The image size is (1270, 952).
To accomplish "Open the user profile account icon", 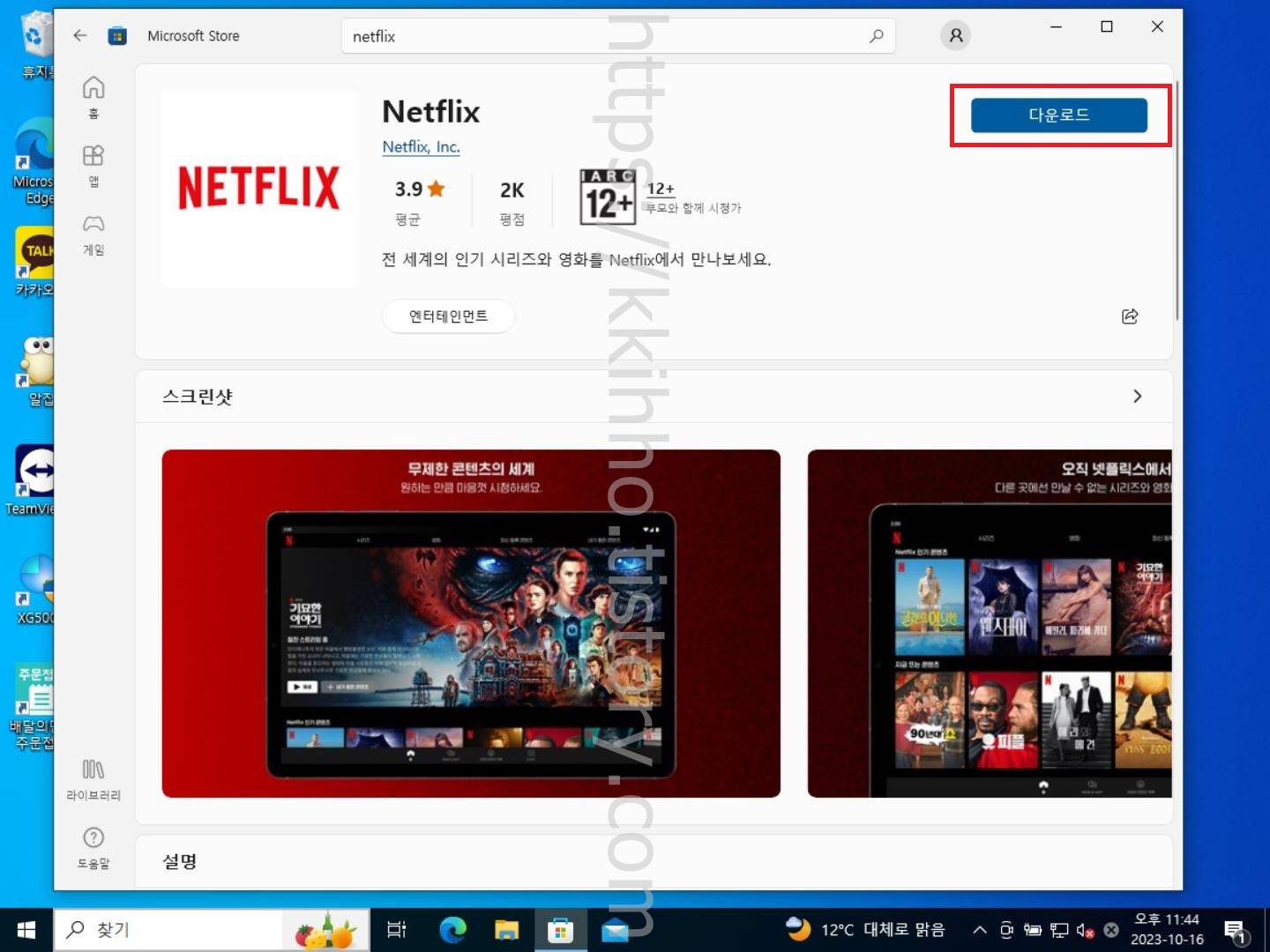I will [955, 35].
